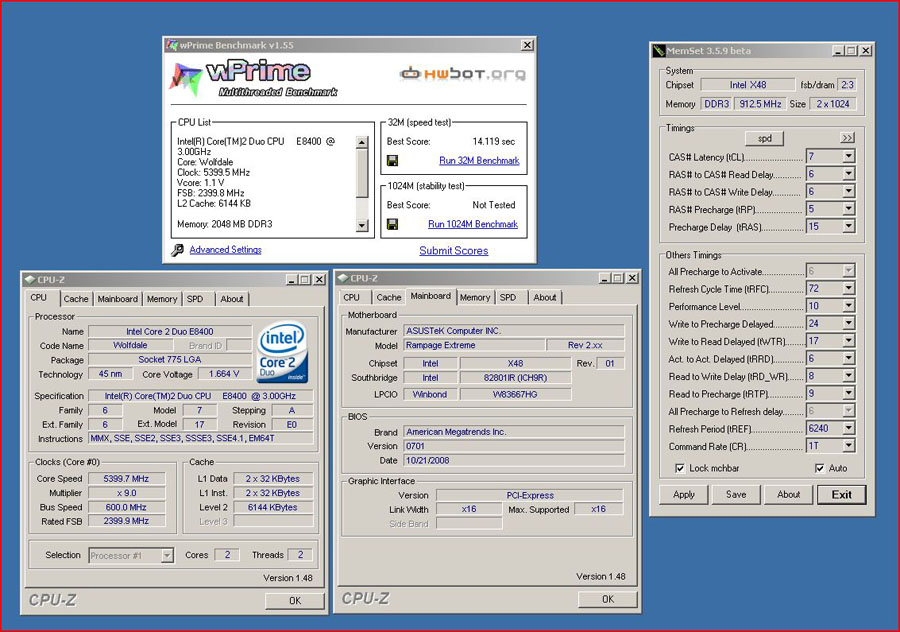Open the RAS# Precharge (tRP) dropdown
Viewport: 900px width, 632px height.
point(848,209)
